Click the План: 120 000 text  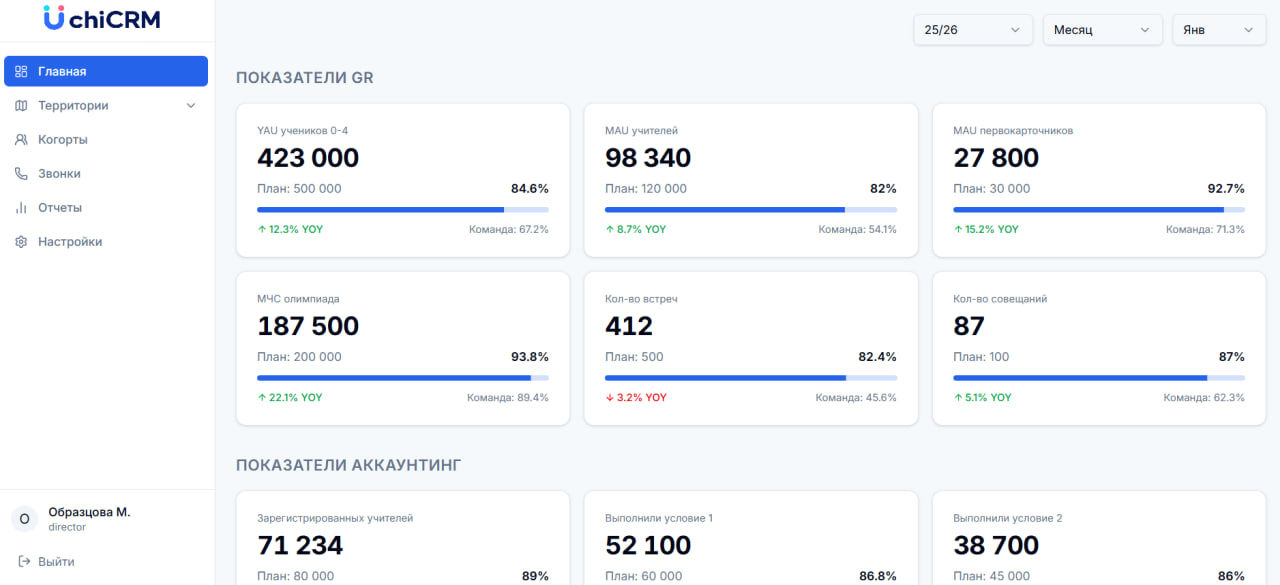pos(646,188)
